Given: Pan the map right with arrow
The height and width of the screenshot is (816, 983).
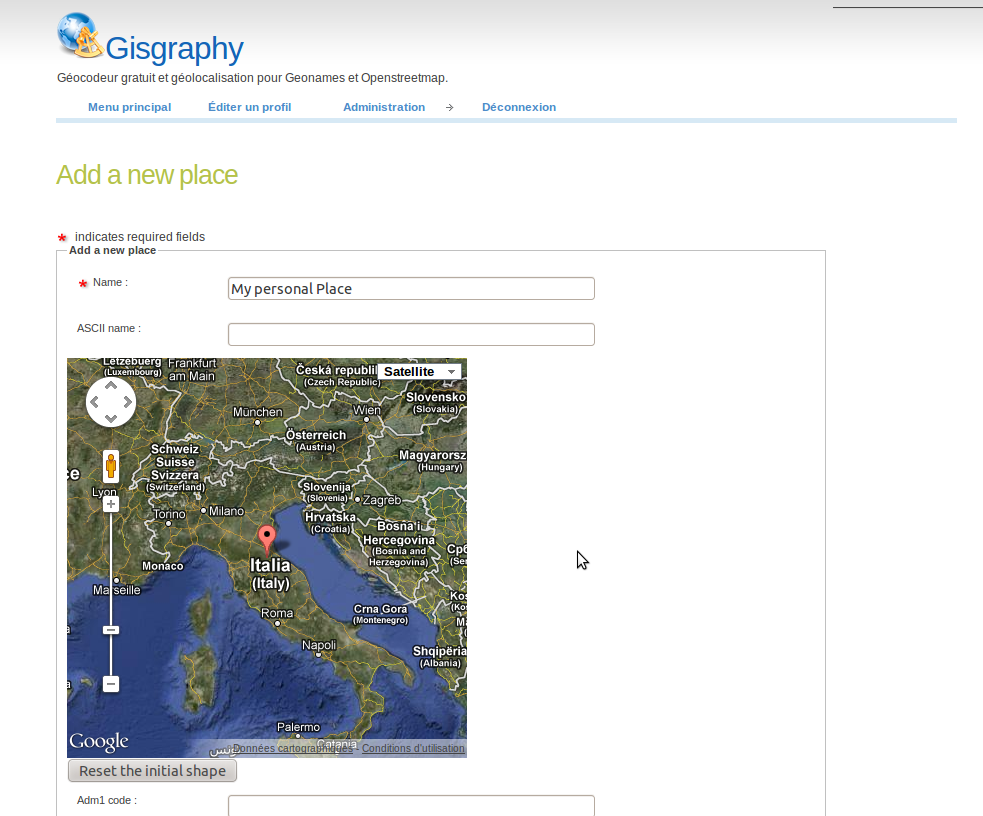Looking at the screenshot, I should (x=127, y=402).
